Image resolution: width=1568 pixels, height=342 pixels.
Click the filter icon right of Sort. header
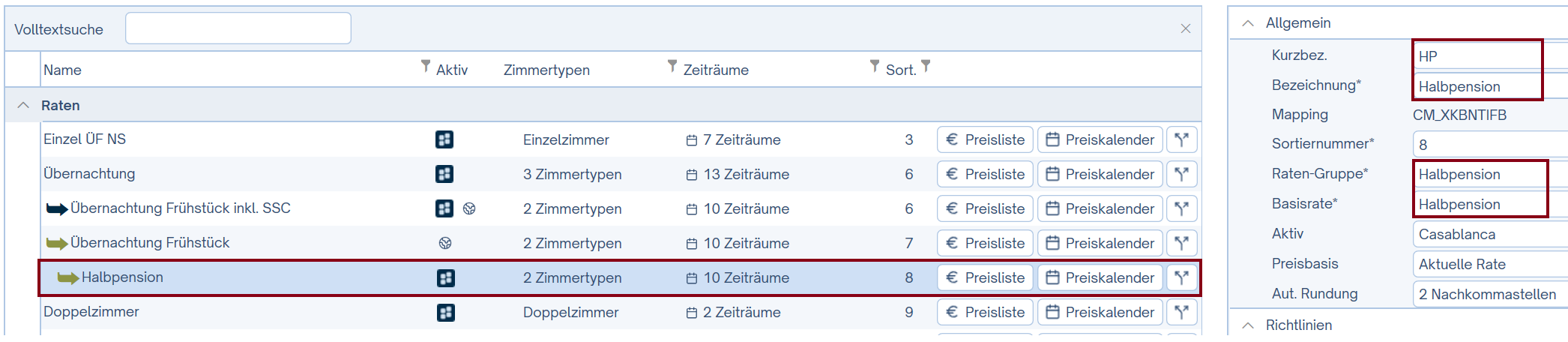coord(926,67)
